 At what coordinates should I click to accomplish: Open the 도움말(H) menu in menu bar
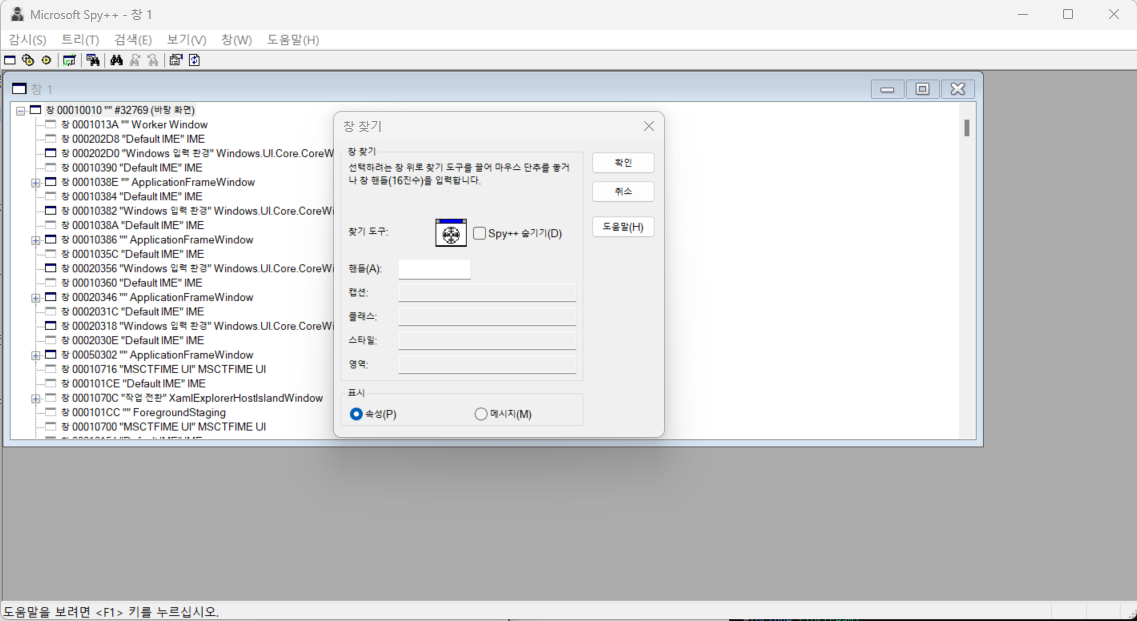click(293, 40)
